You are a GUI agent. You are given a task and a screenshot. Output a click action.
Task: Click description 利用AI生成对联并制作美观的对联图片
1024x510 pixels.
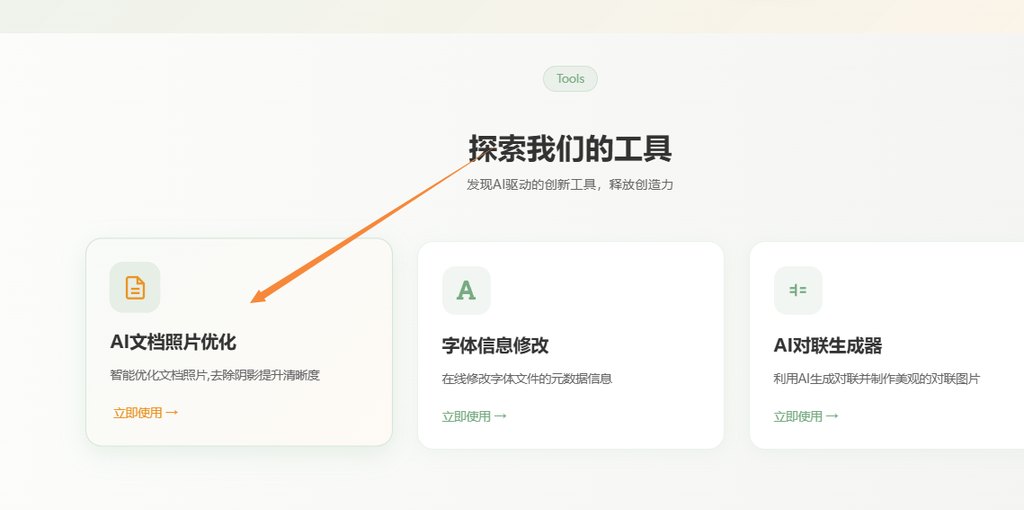[877, 379]
